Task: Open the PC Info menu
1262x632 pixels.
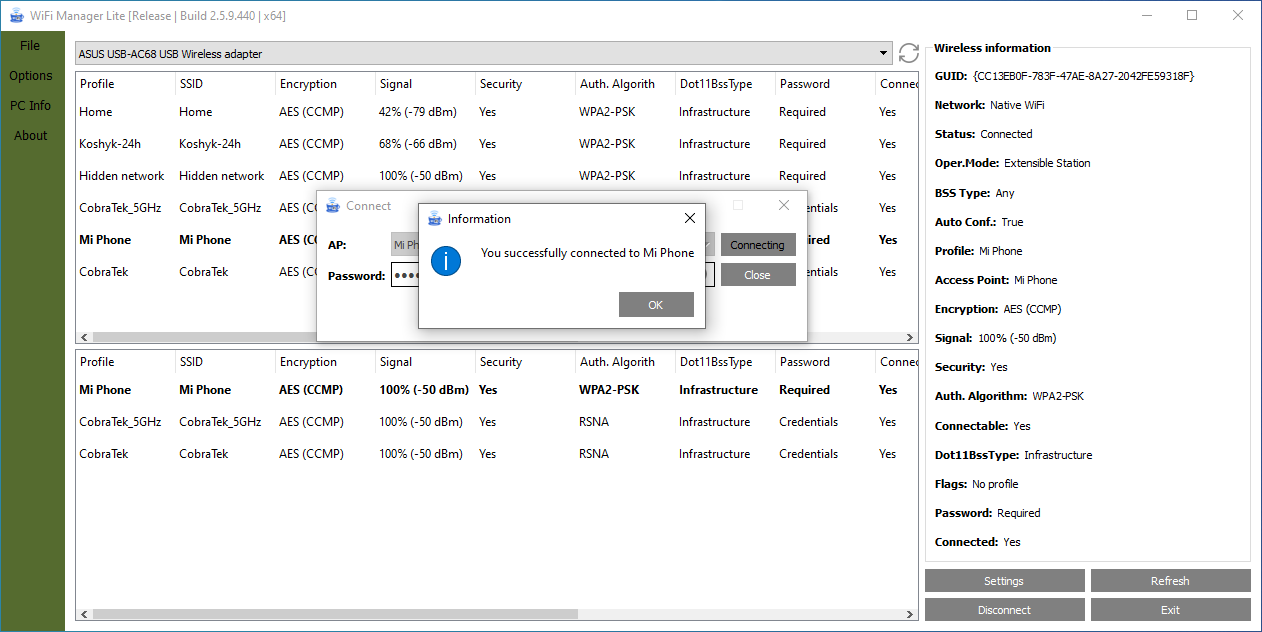Action: [31, 106]
